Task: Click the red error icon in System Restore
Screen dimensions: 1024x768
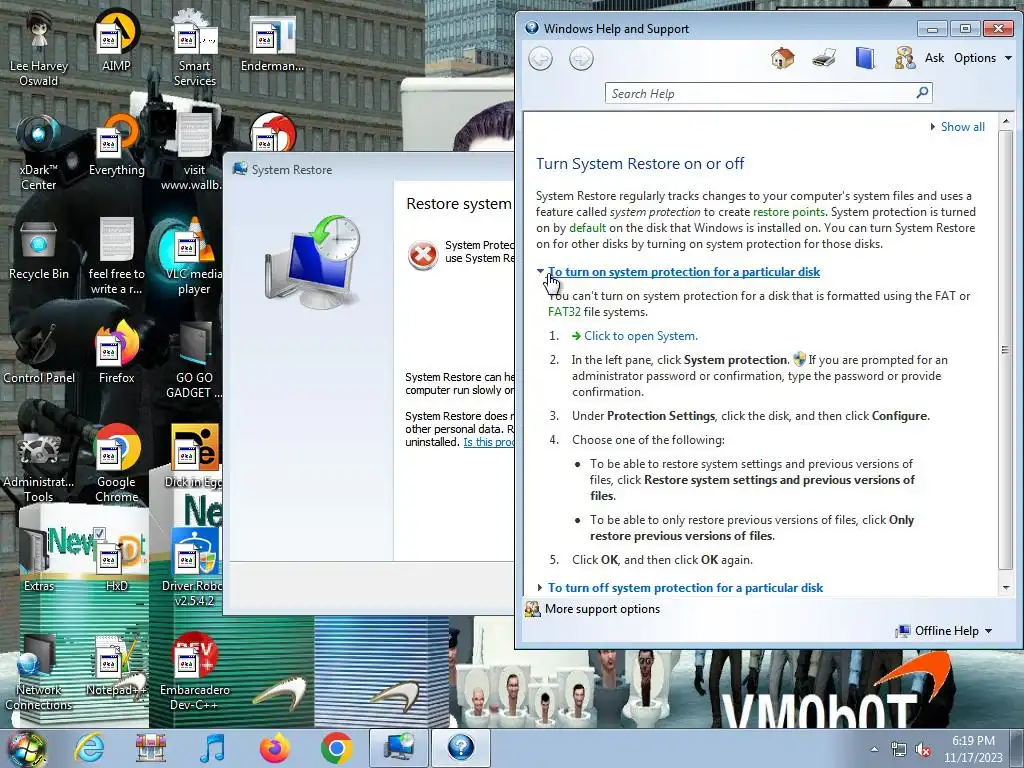Action: (x=423, y=255)
